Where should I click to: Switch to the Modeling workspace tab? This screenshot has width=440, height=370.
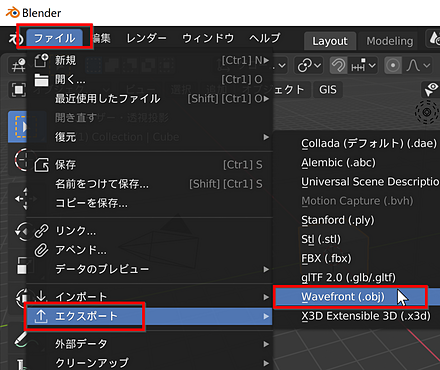(390, 41)
